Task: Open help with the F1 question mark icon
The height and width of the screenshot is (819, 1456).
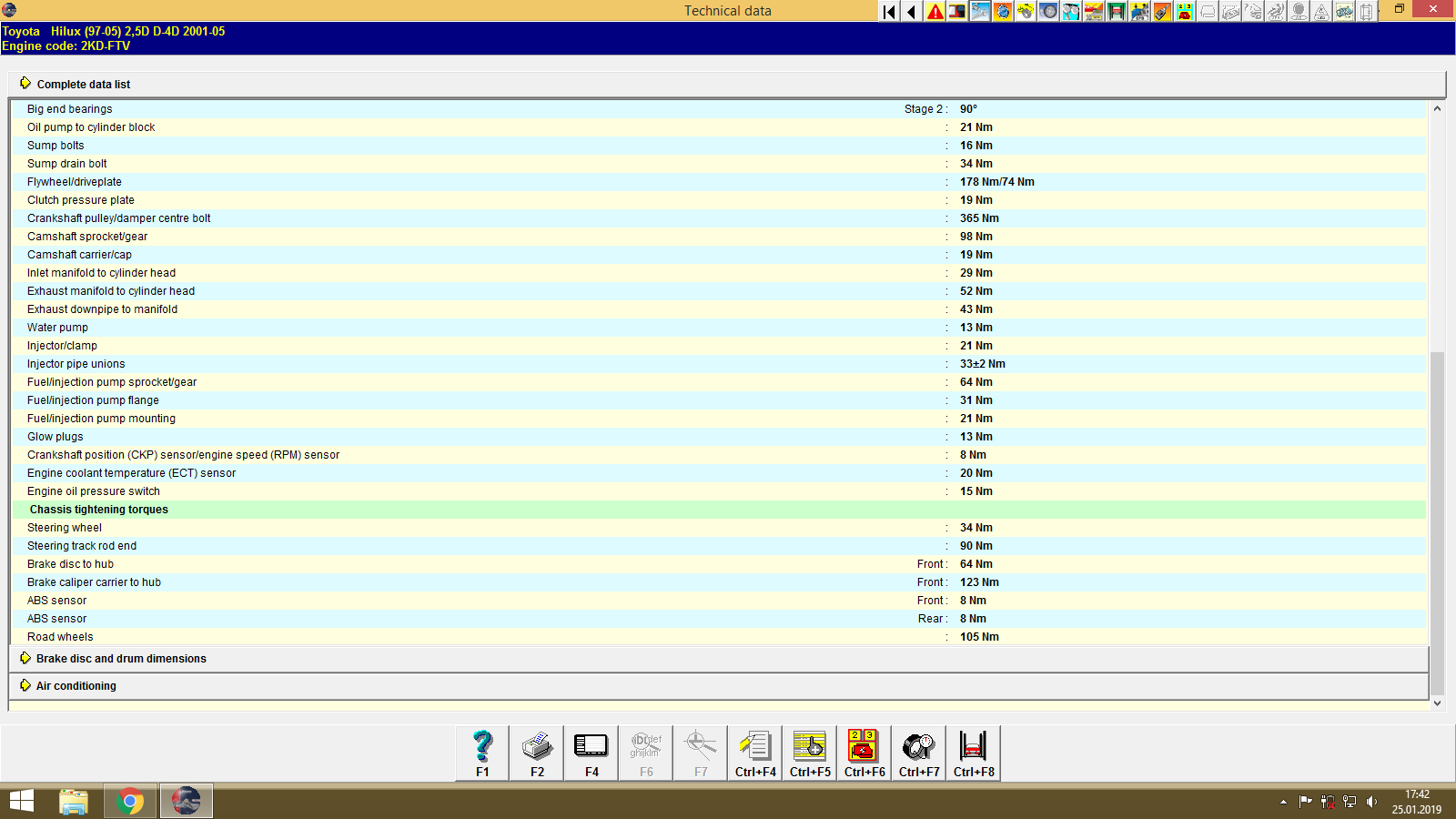Action: (x=481, y=752)
